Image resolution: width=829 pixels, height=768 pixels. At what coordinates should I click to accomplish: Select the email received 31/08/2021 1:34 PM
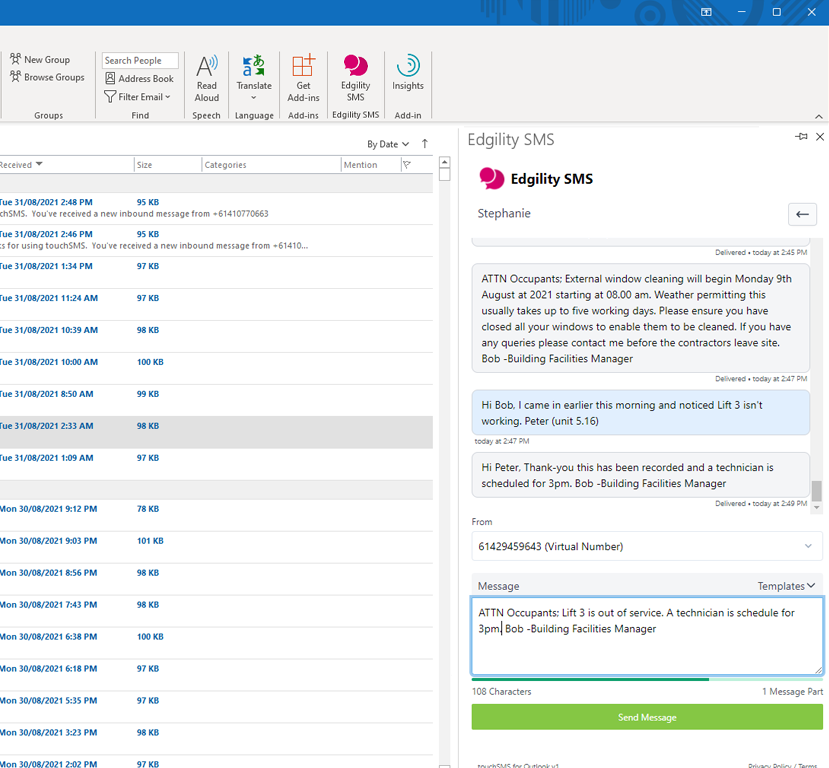point(216,272)
